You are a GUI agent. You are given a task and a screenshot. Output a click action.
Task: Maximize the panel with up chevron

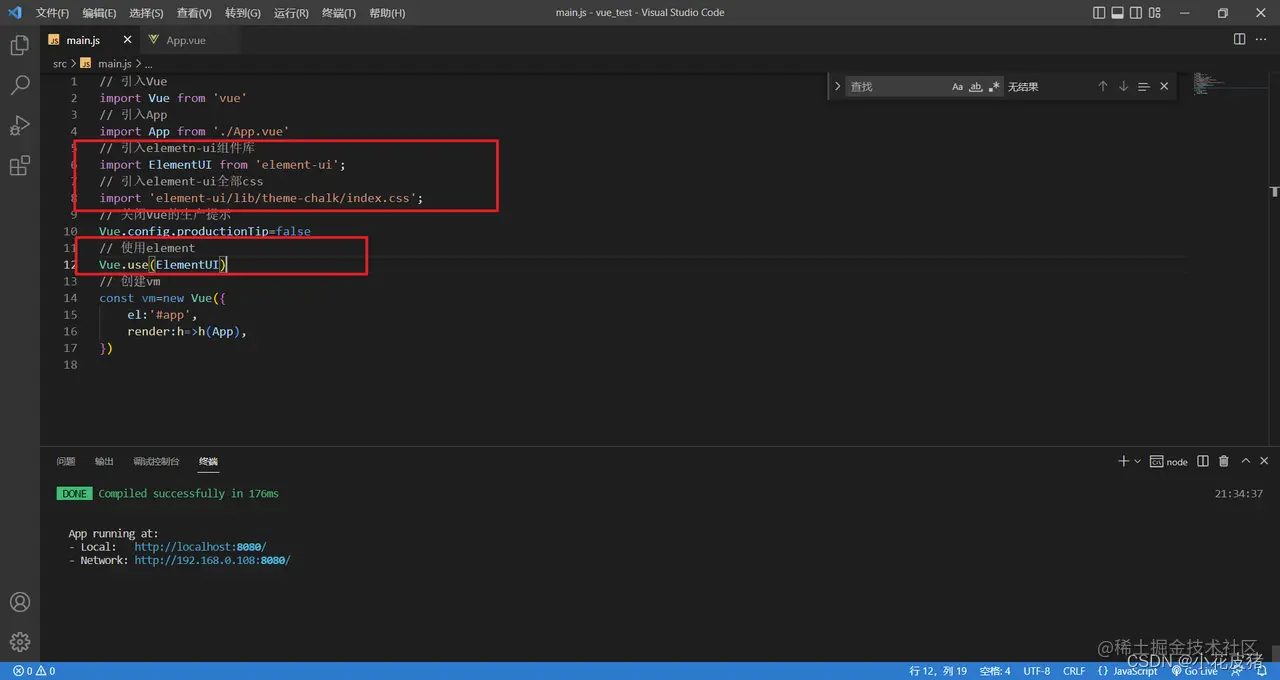point(1246,461)
